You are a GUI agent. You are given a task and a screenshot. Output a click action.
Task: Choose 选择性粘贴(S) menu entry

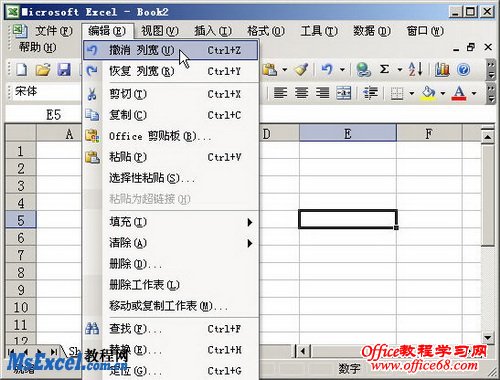coord(170,178)
